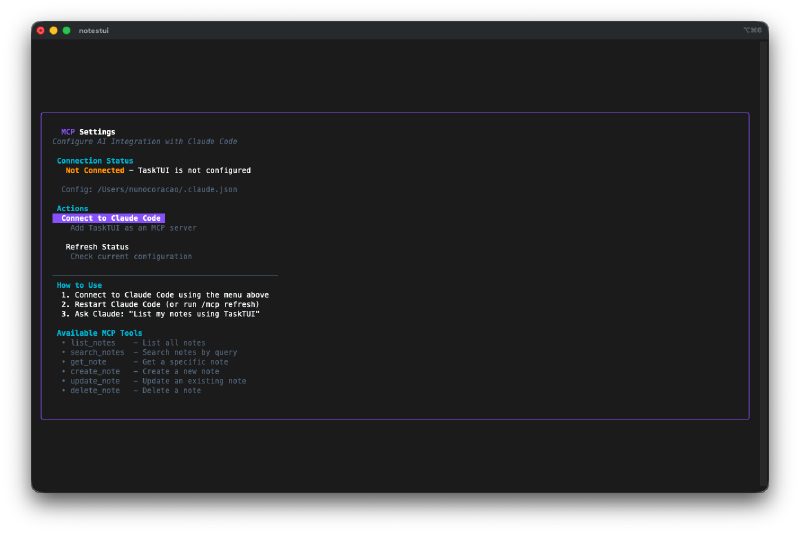Image resolution: width=800 pixels, height=534 pixels.
Task: Close the notestui window with red button
Action: [41, 31]
